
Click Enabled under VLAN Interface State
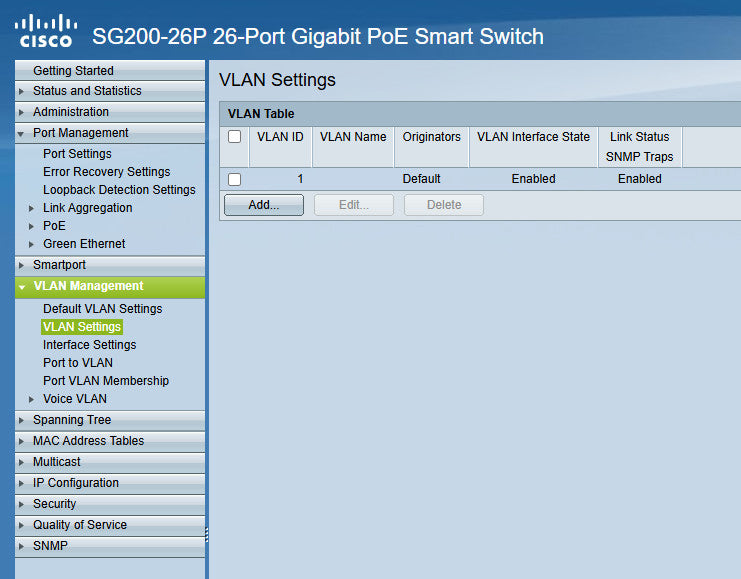tap(534, 179)
